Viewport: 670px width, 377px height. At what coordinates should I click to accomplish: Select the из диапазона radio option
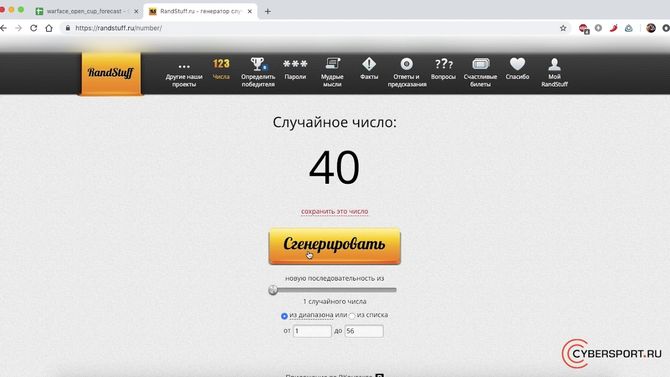284,316
